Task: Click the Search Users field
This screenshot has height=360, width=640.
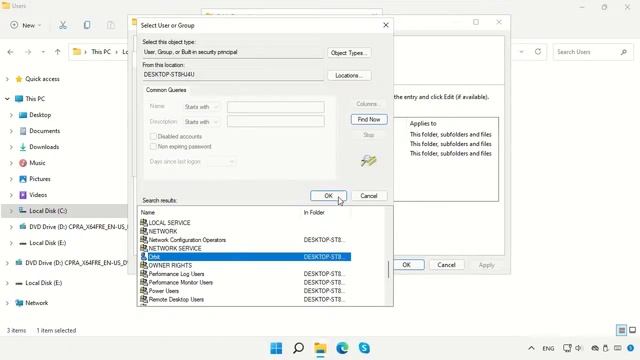Action: pyautogui.click(x=593, y=52)
